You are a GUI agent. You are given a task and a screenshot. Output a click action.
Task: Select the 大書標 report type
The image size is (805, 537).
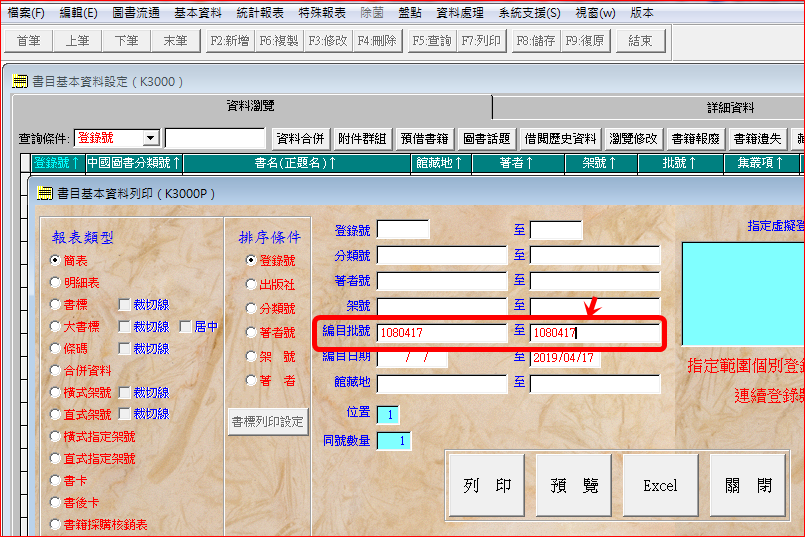(55, 327)
